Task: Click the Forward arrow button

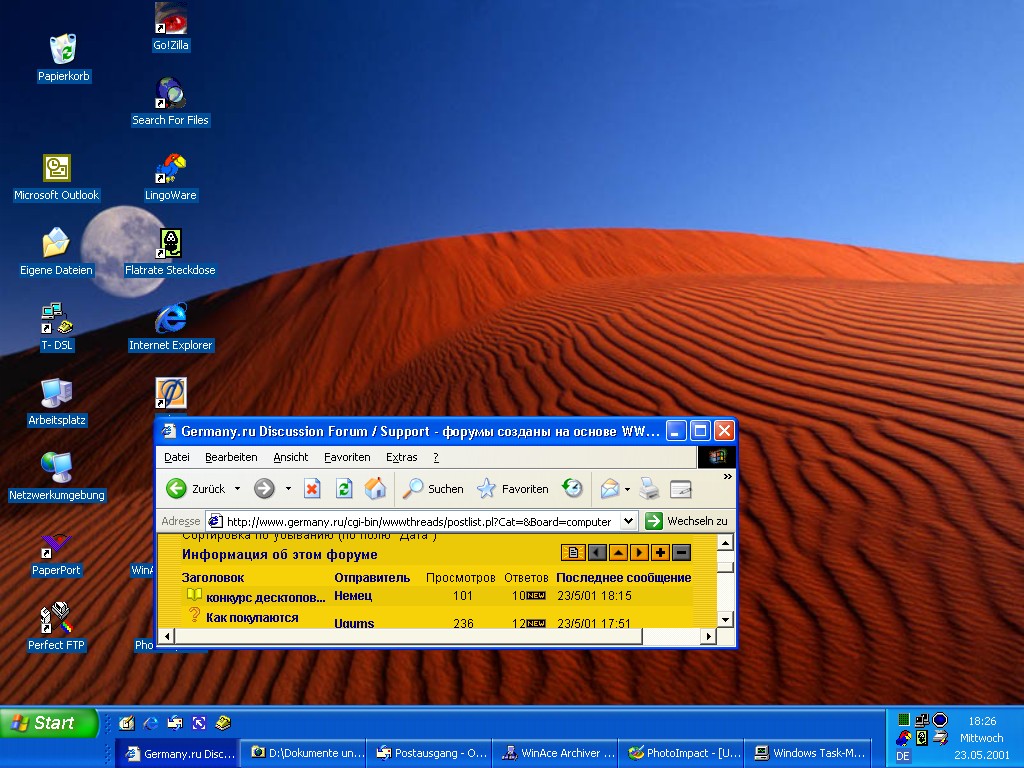Action: coord(264,488)
